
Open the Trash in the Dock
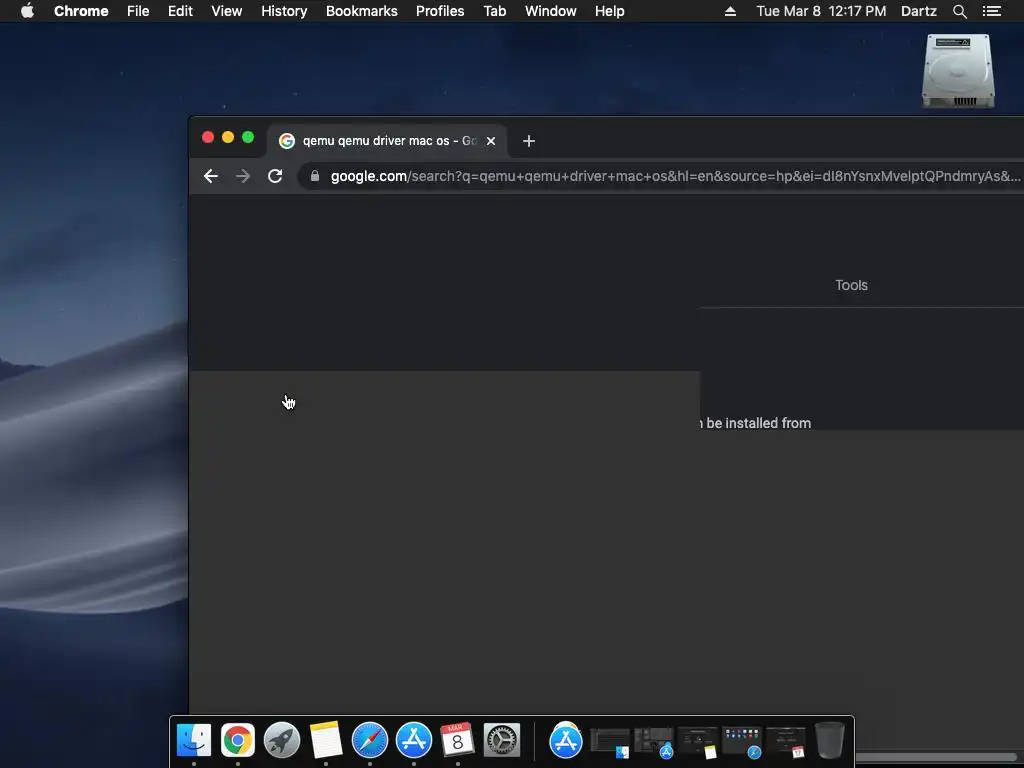(829, 740)
